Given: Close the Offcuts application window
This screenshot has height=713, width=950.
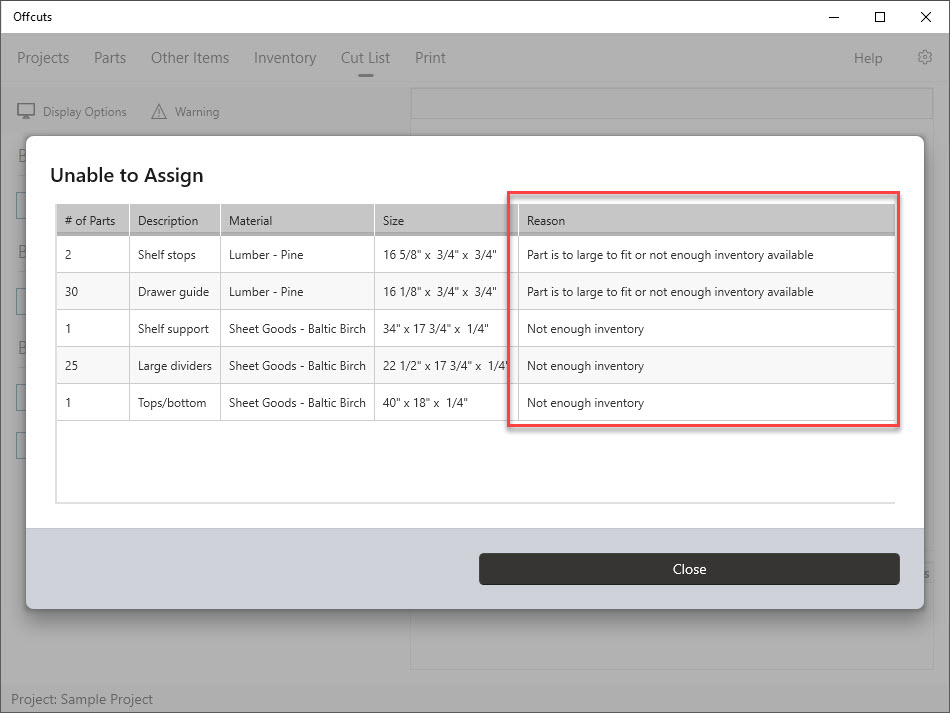Looking at the screenshot, I should point(926,17).
